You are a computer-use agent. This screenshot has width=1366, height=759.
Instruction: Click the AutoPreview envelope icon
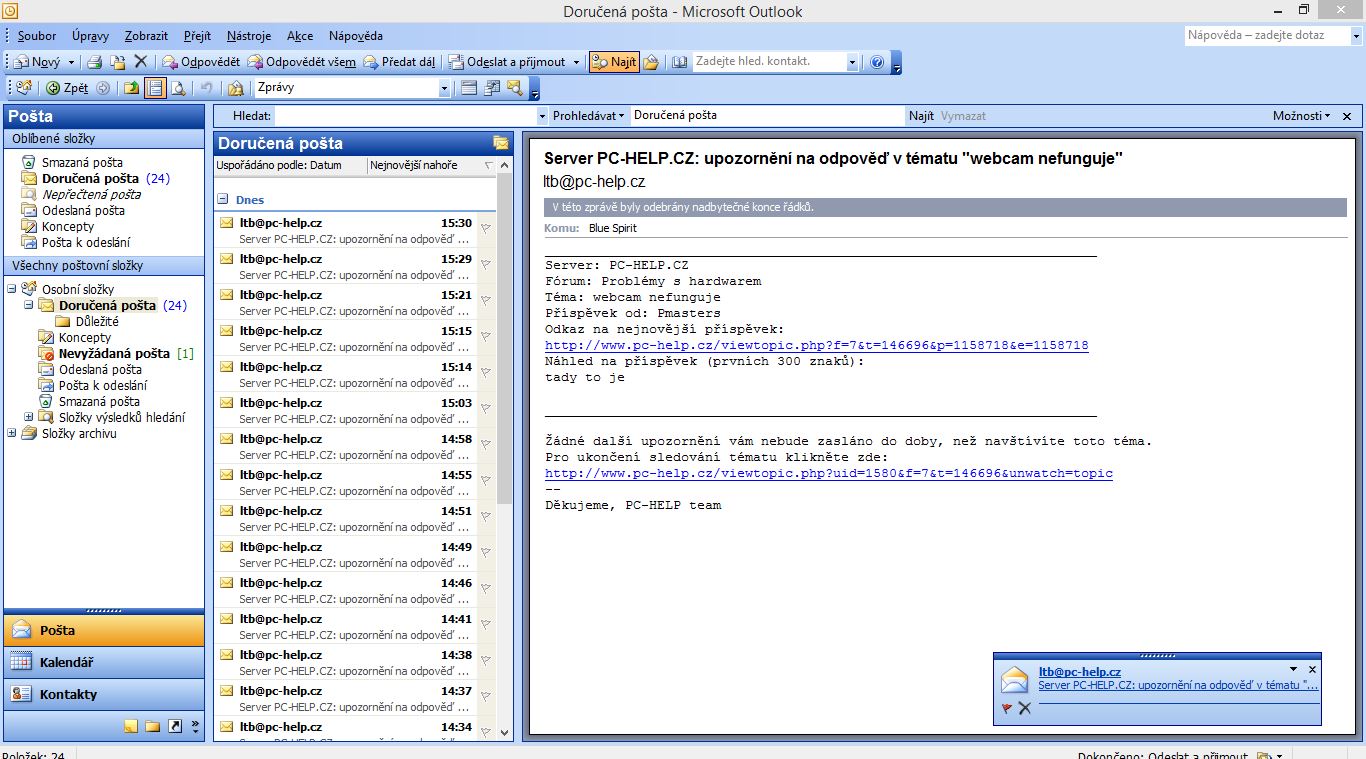[x=515, y=88]
